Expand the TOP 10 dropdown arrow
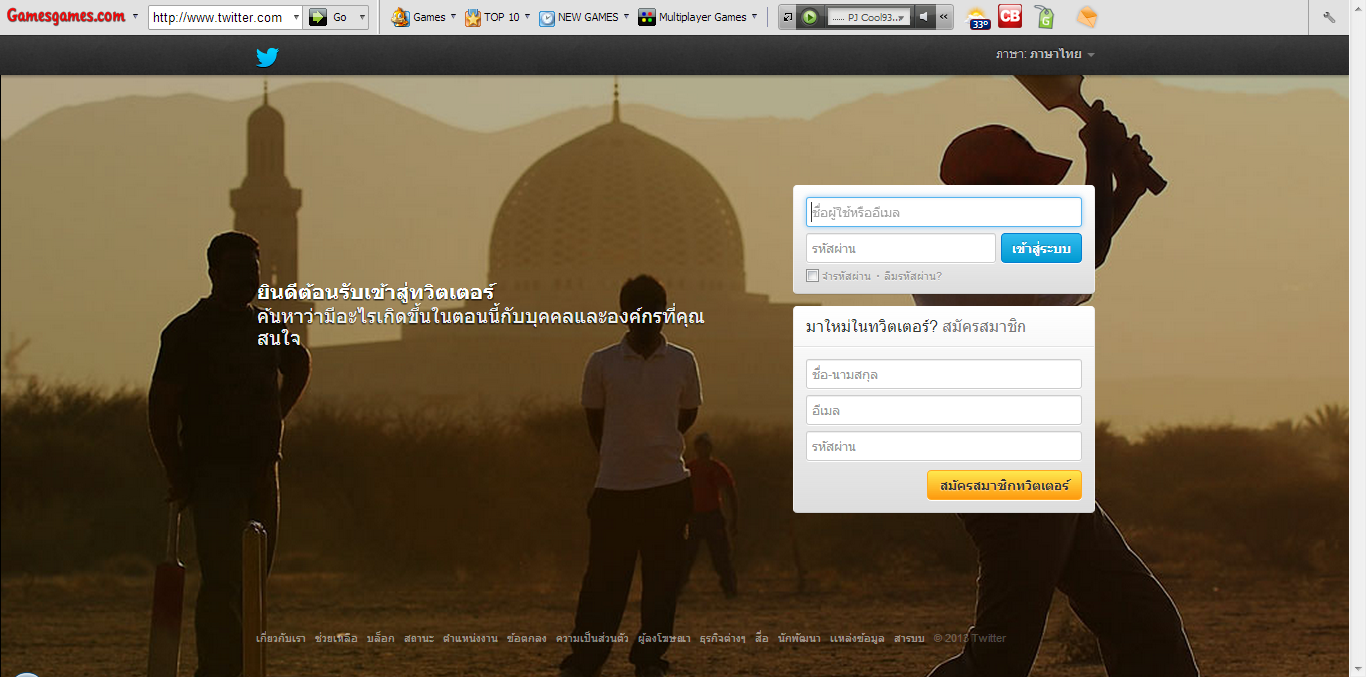Screen dimensions: 1366x677 (x=527, y=17)
